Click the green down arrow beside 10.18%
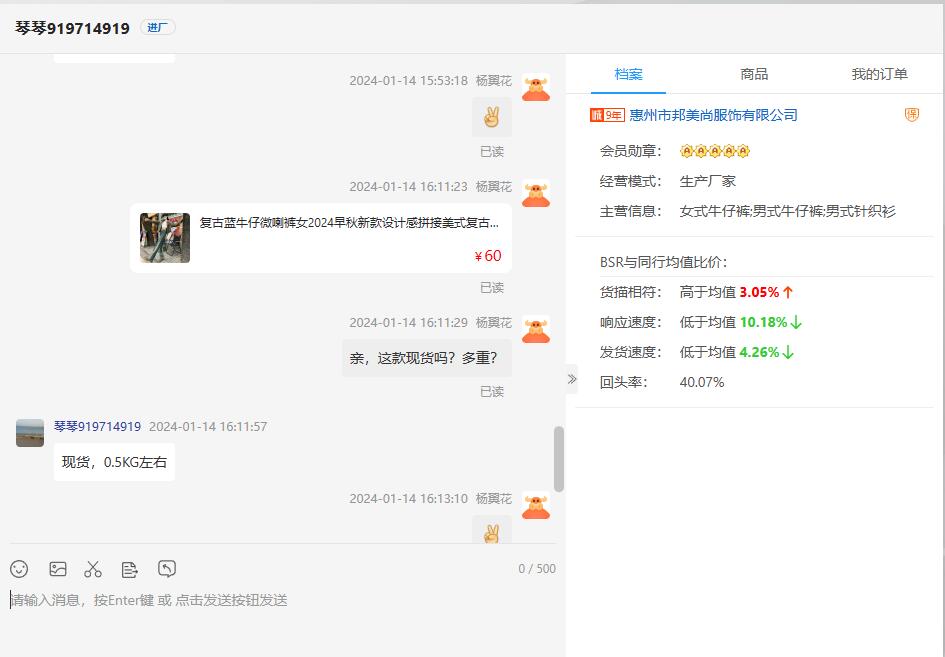The width and height of the screenshot is (945, 657). click(x=796, y=322)
